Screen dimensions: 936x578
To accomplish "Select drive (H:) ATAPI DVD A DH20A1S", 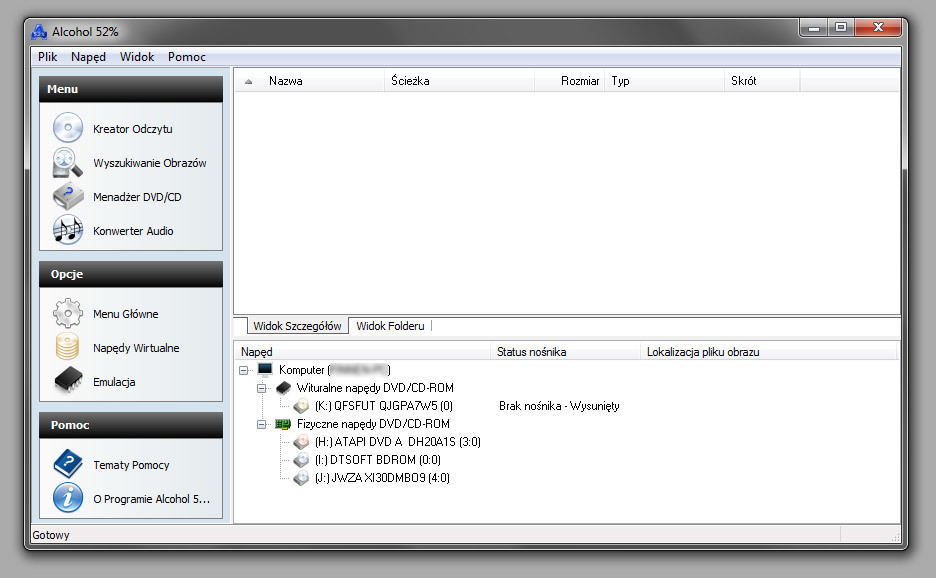I will click(398, 442).
